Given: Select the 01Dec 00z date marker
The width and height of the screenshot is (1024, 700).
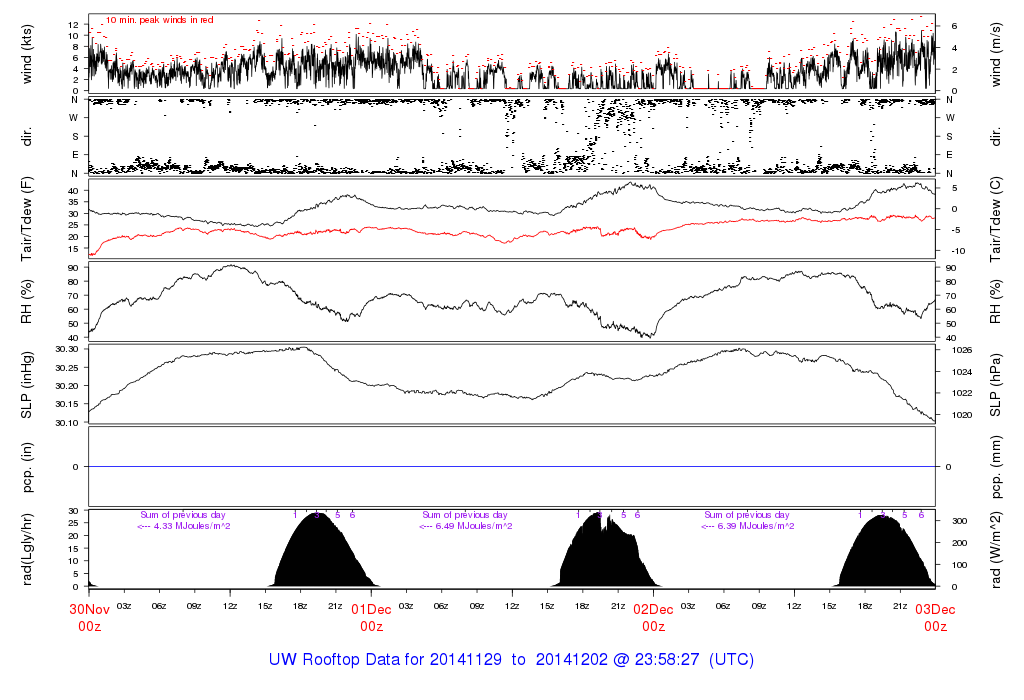Looking at the screenshot, I should (x=371, y=617).
